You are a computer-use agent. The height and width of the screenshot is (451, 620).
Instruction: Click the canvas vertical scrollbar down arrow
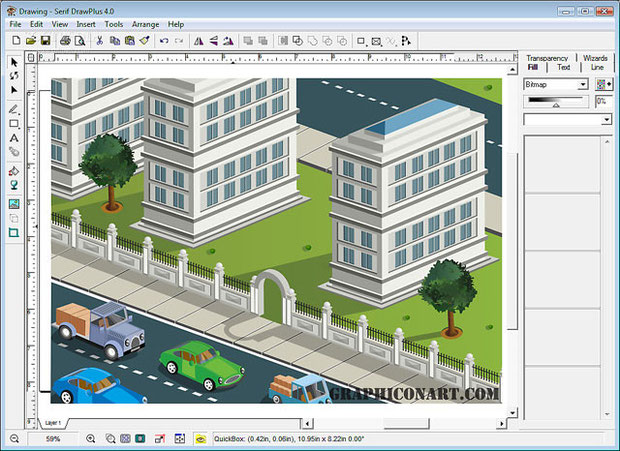pos(512,413)
